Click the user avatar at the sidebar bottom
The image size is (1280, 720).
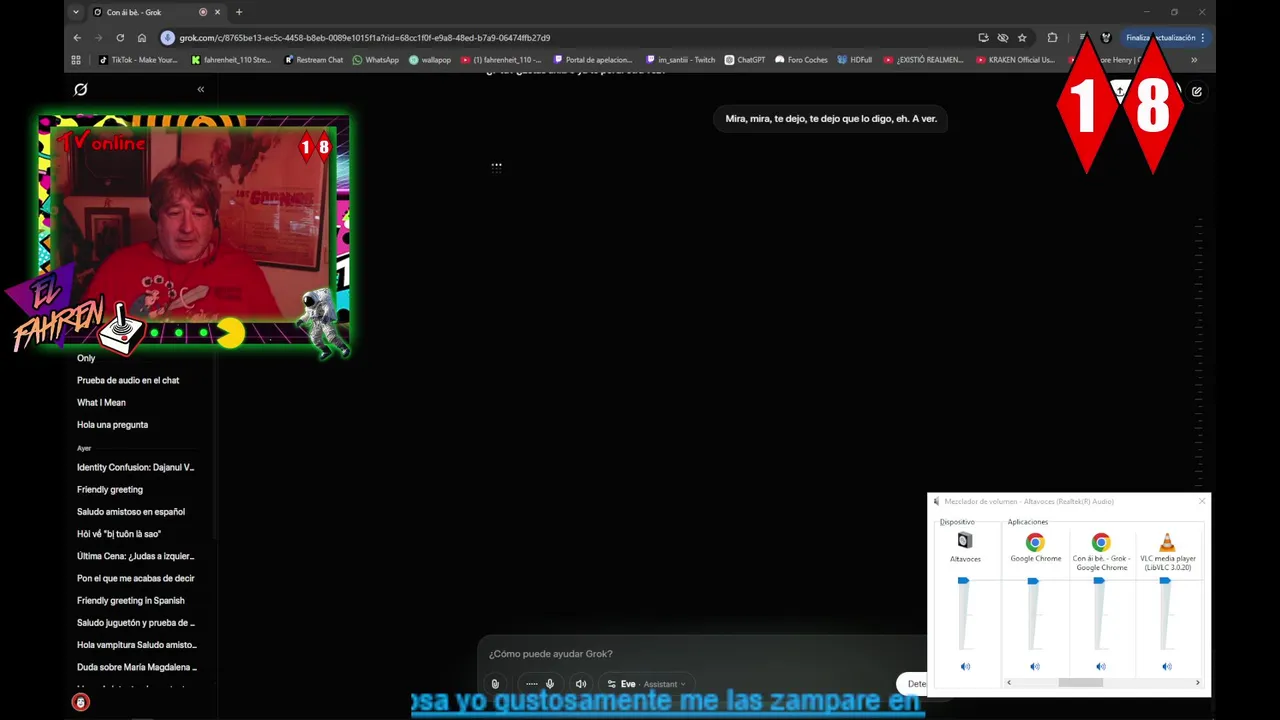pyautogui.click(x=81, y=703)
